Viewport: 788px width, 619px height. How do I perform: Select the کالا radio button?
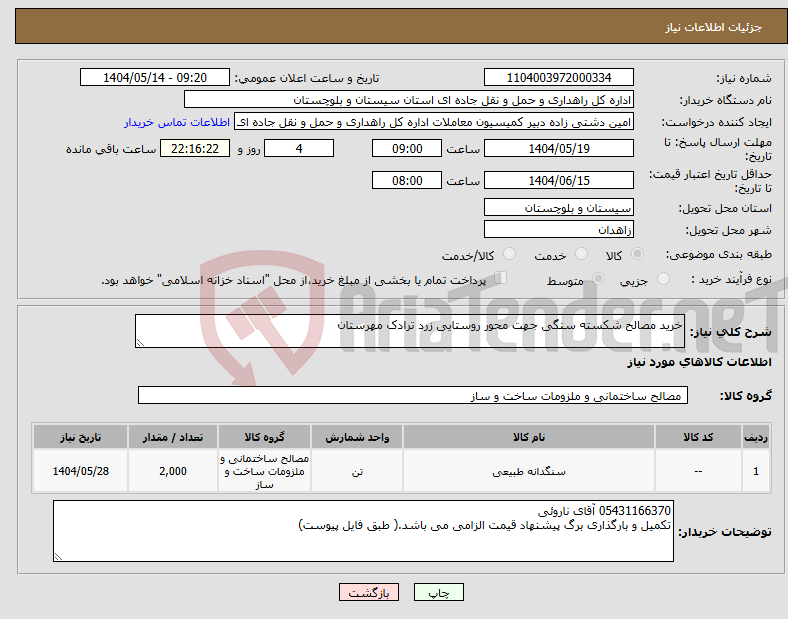637,254
